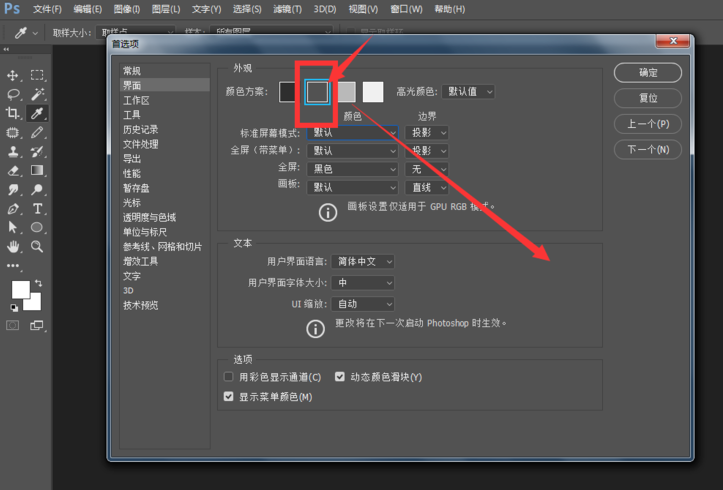
Task: Open 高光颜色 dropdown
Action: (x=468, y=92)
